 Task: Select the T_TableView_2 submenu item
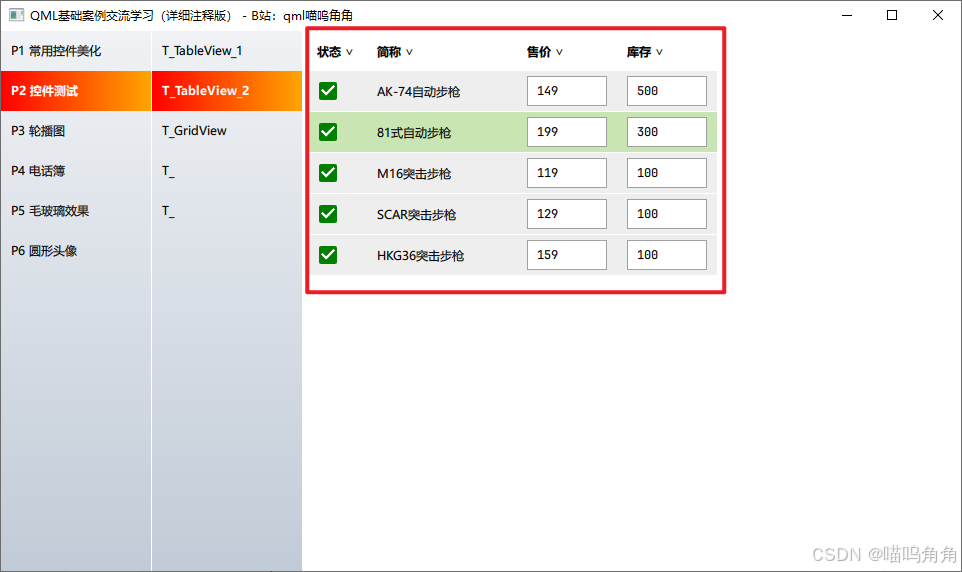pos(227,91)
